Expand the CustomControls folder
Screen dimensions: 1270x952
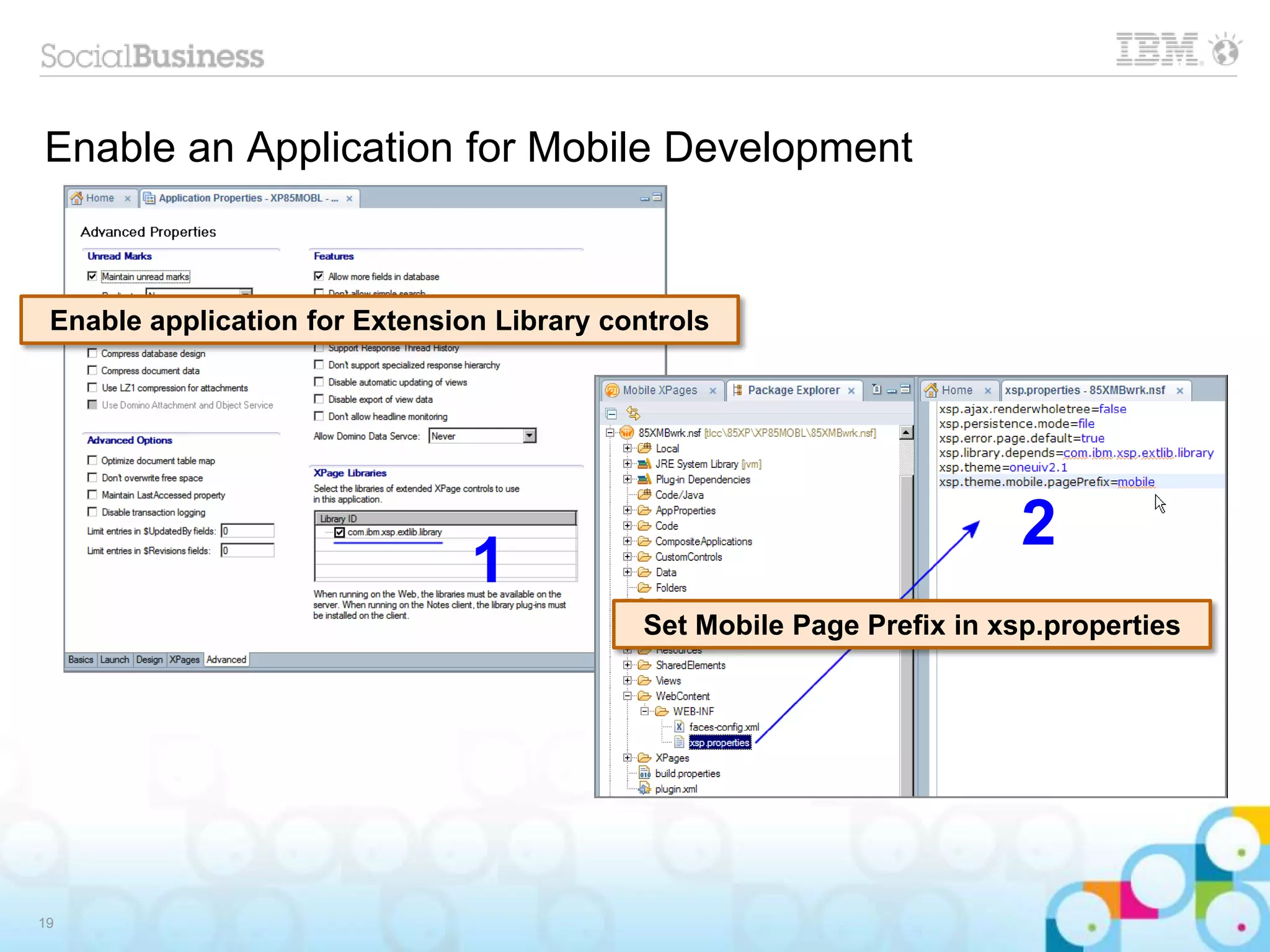click(x=627, y=557)
